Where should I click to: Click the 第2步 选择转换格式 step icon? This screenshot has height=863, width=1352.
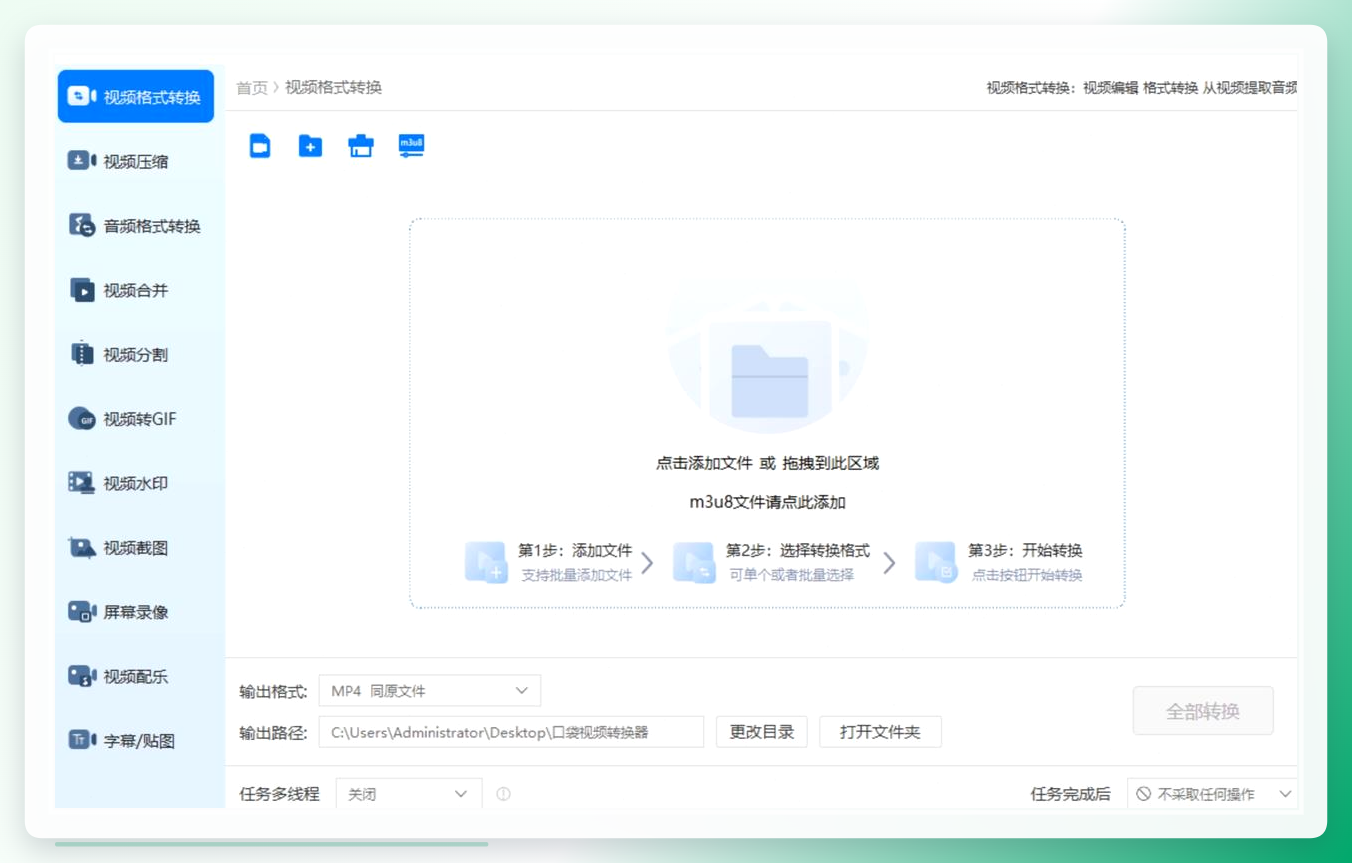(694, 562)
